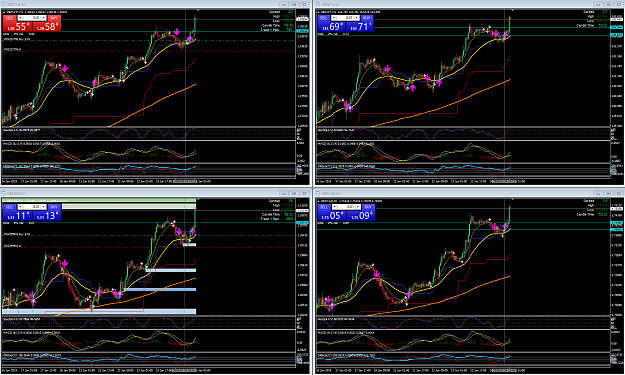Decrease lot volume arrow in GBPCHF chart
The image size is (625, 375).
[20, 18]
